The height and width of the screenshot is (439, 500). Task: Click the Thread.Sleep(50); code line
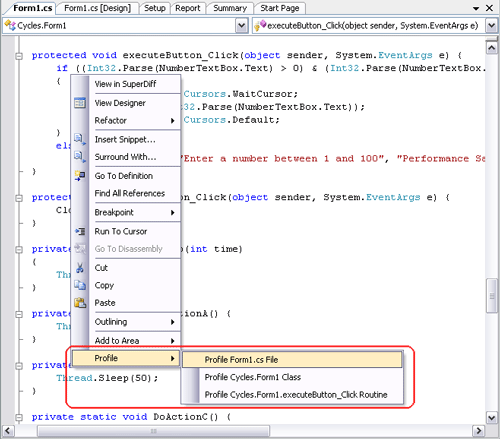click(107, 378)
